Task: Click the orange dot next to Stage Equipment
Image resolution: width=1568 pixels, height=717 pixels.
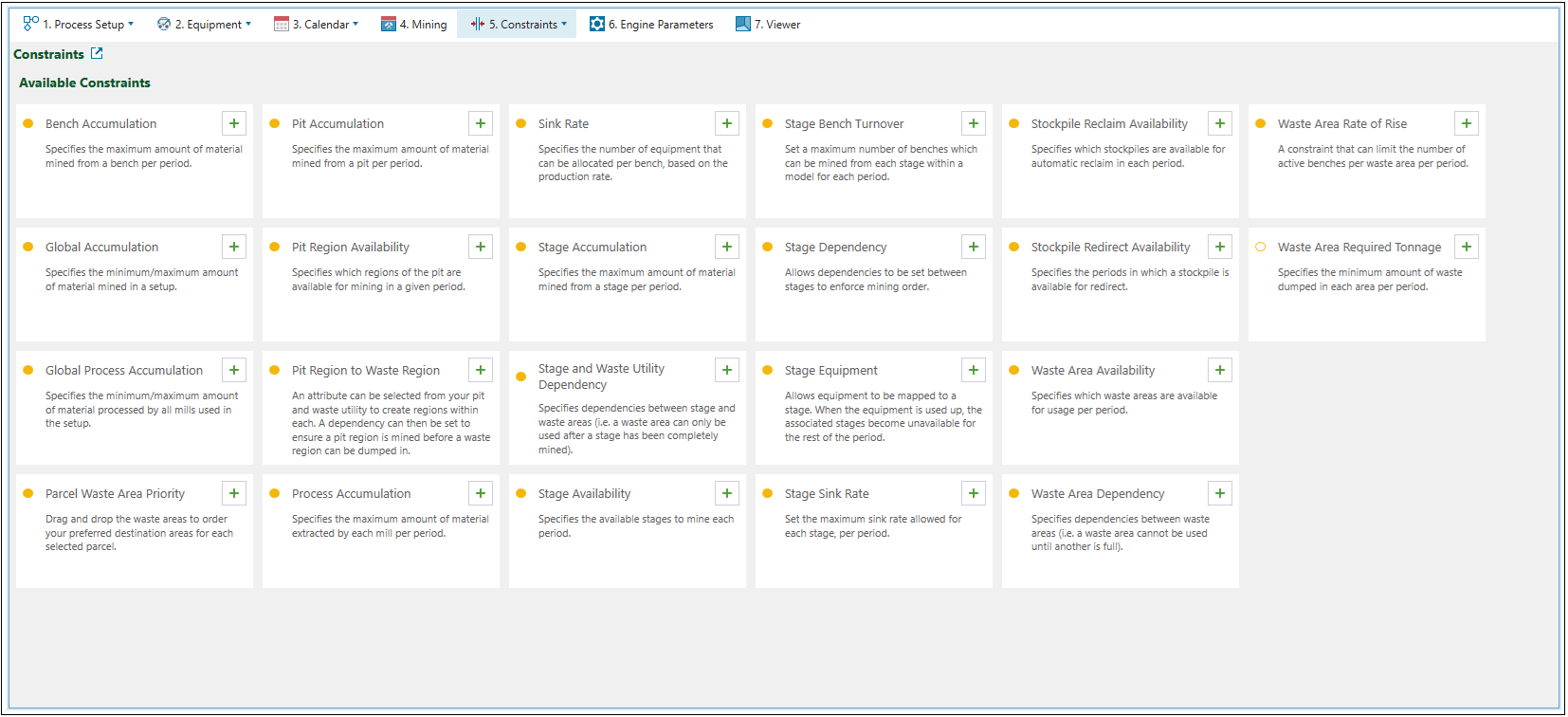Action: [768, 370]
